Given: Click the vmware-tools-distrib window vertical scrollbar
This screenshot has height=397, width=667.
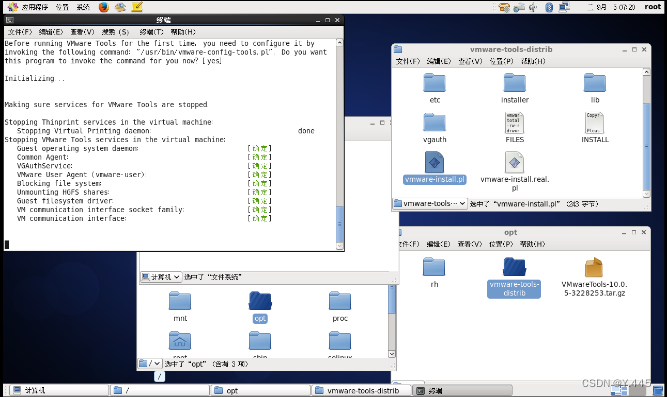Looking at the screenshot, I should pos(646,133).
